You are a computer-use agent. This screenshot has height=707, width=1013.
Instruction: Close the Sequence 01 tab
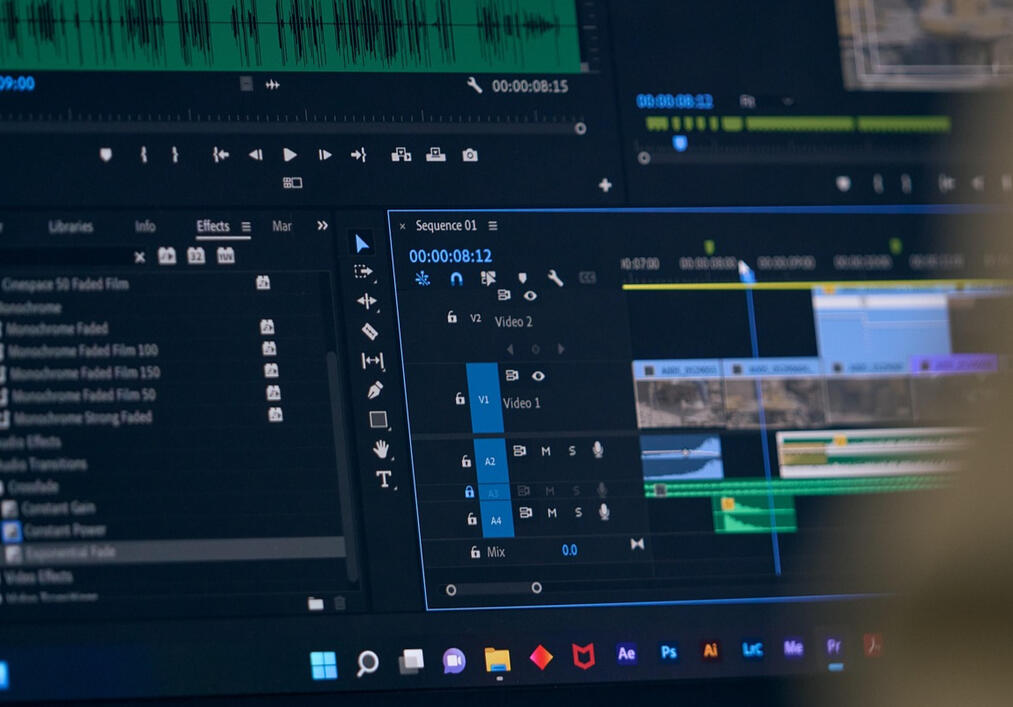[x=402, y=226]
